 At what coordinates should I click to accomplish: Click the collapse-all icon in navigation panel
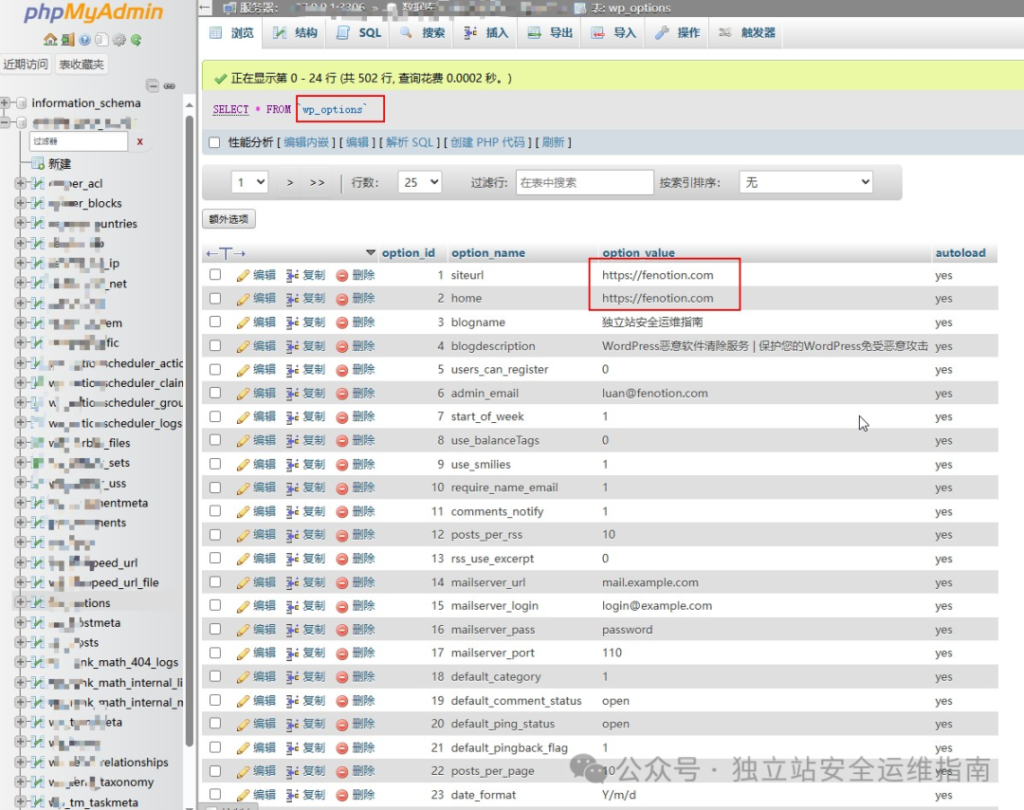[x=152, y=86]
